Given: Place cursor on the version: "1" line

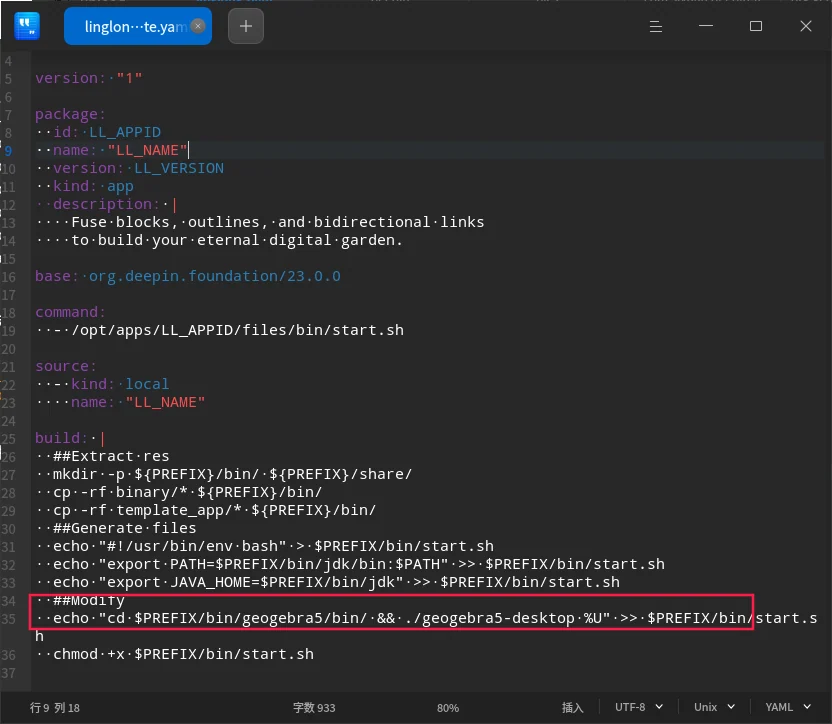Looking at the screenshot, I should pos(89,79).
